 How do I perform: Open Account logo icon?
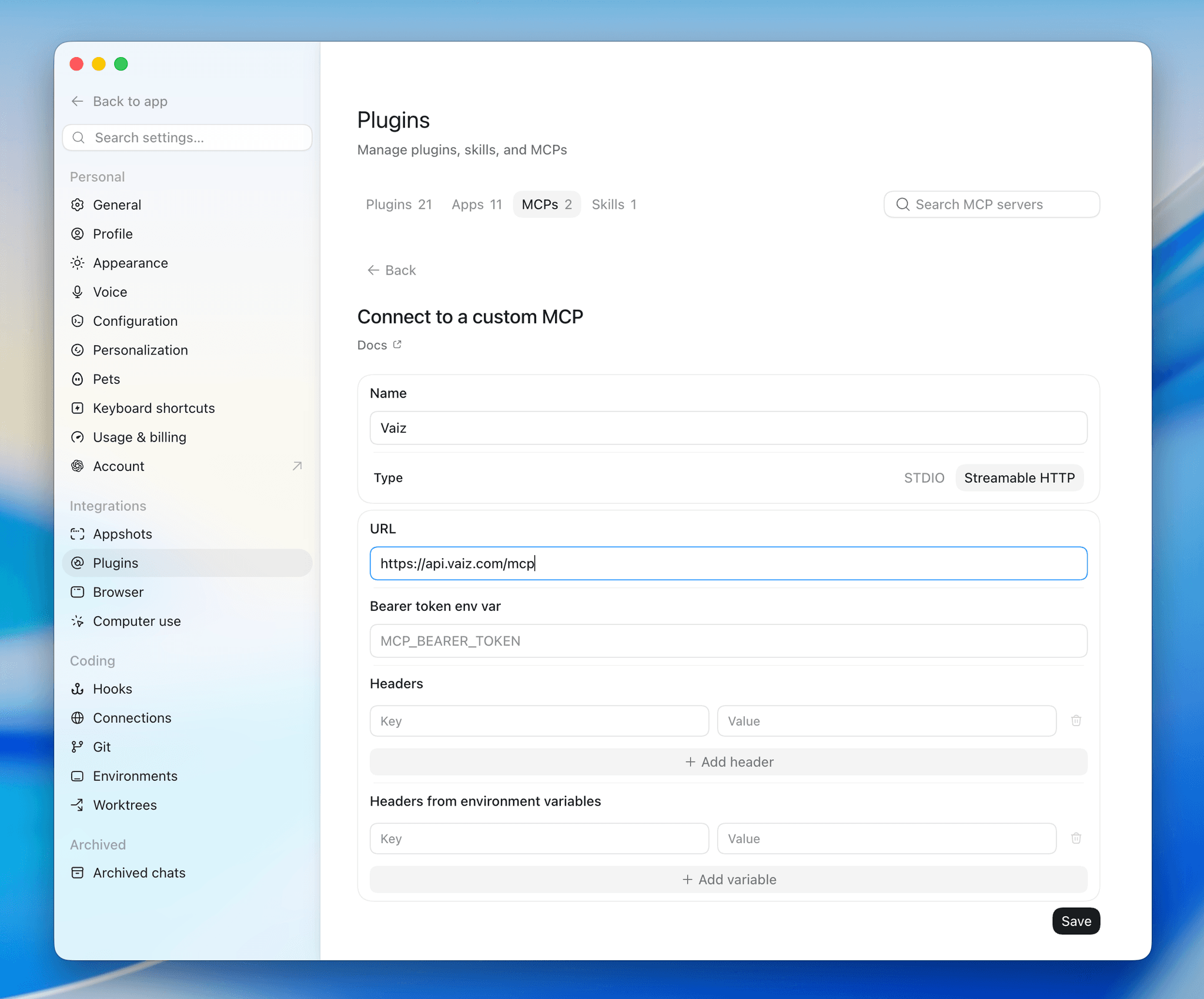coord(77,466)
